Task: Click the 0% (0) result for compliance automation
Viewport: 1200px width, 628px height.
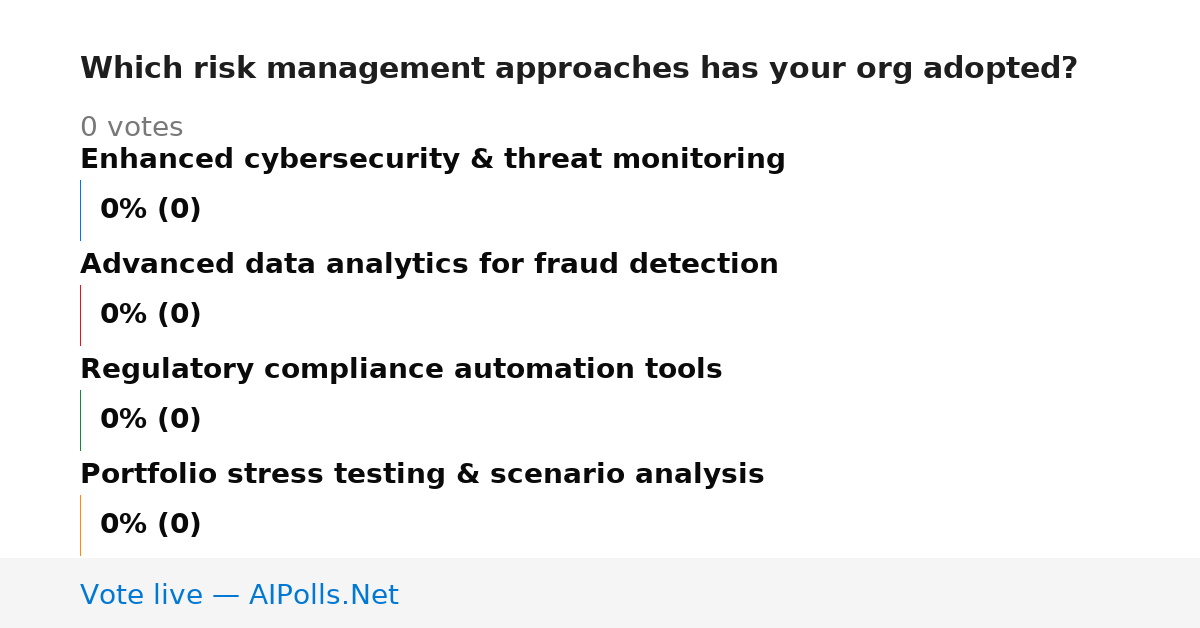Action: [x=150, y=420]
